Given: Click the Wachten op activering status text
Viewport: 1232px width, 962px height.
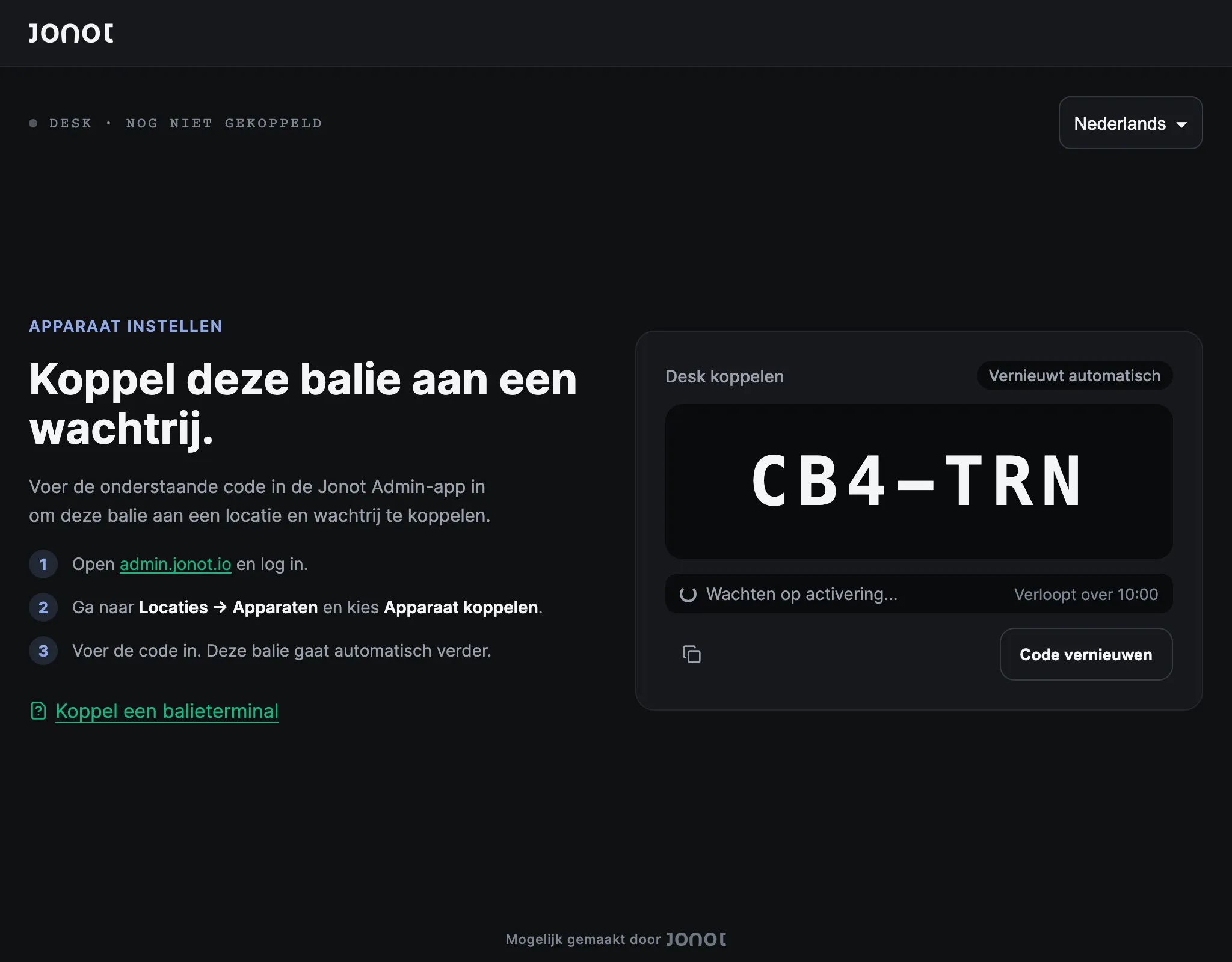Looking at the screenshot, I should pos(801,594).
